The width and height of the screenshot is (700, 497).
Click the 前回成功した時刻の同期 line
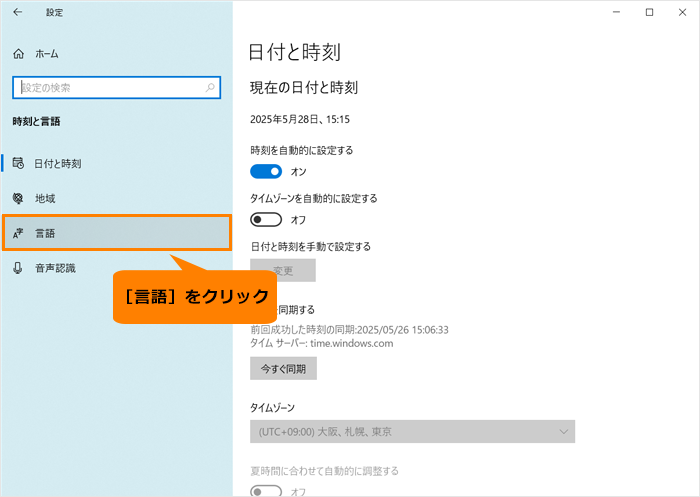(x=349, y=330)
